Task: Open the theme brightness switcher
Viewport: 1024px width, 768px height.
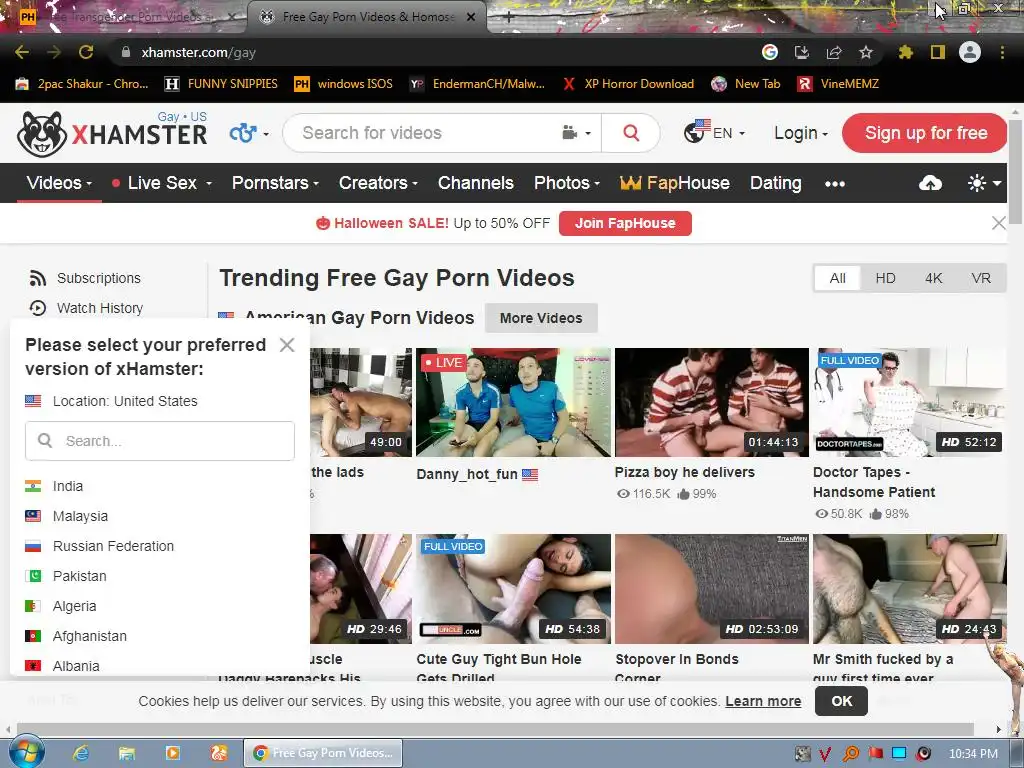Action: [x=985, y=184]
